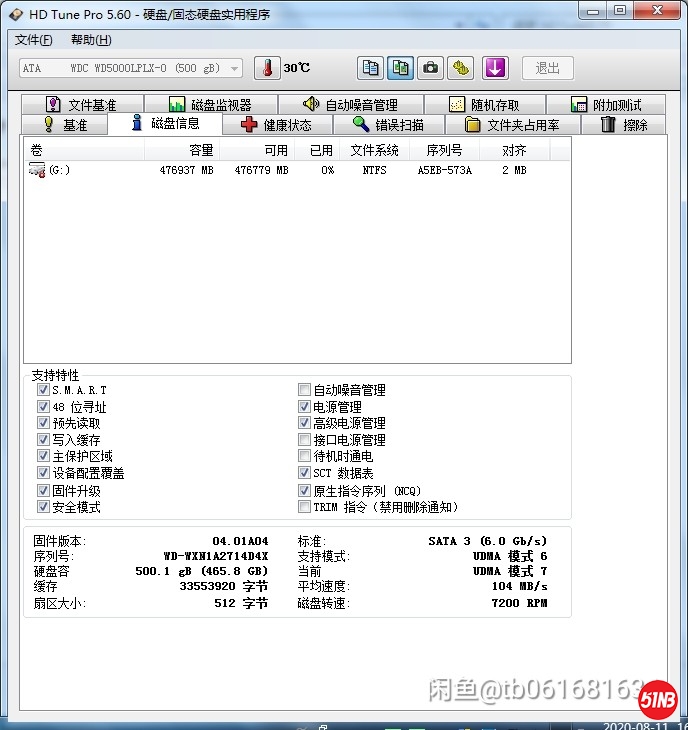Toggle the 主保护区域 checkbox

point(43,456)
